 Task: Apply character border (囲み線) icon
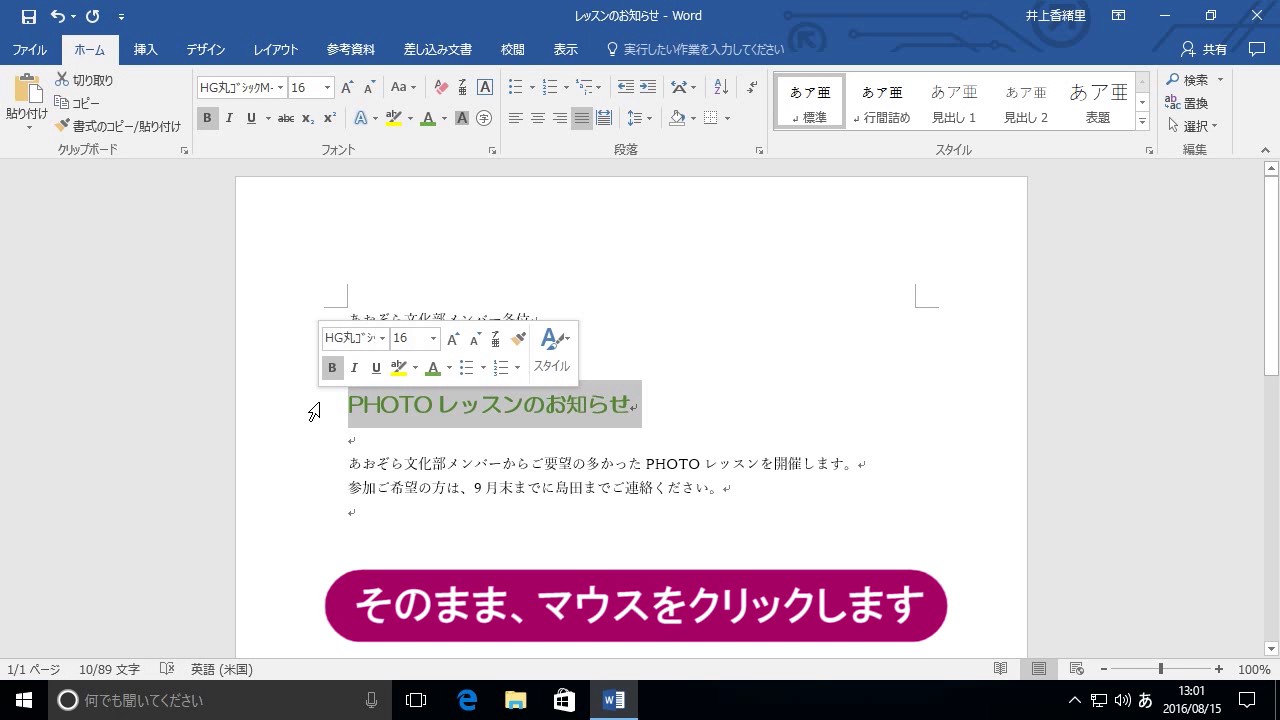tap(485, 88)
